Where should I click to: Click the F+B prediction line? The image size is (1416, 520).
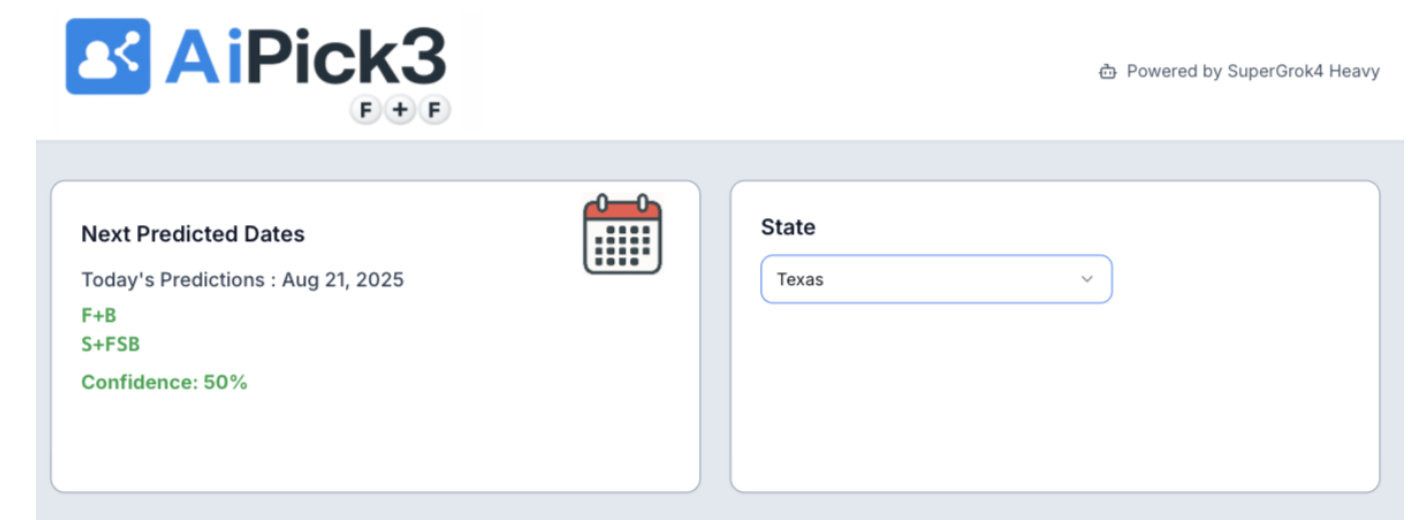(99, 316)
